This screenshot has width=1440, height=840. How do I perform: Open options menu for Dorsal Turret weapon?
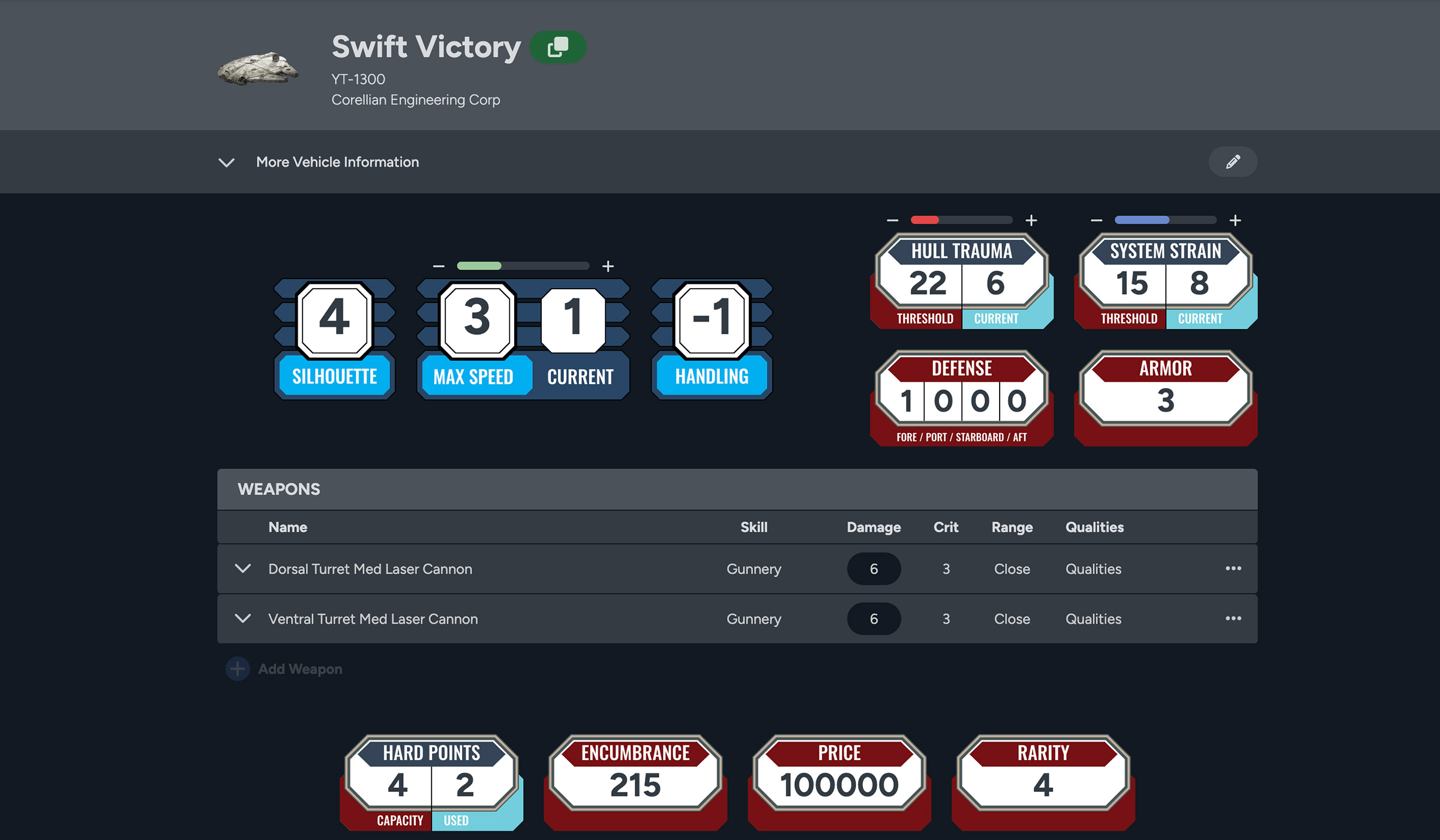point(1233,568)
